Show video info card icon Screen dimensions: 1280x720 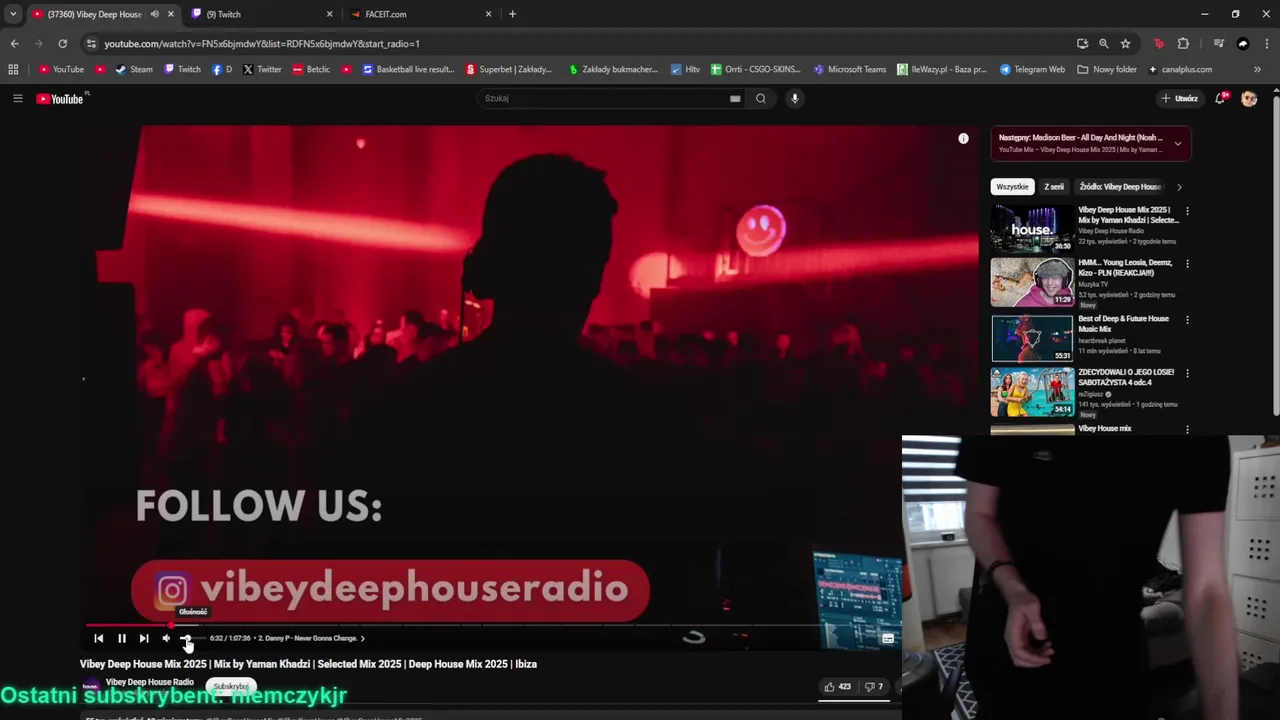coord(963,138)
